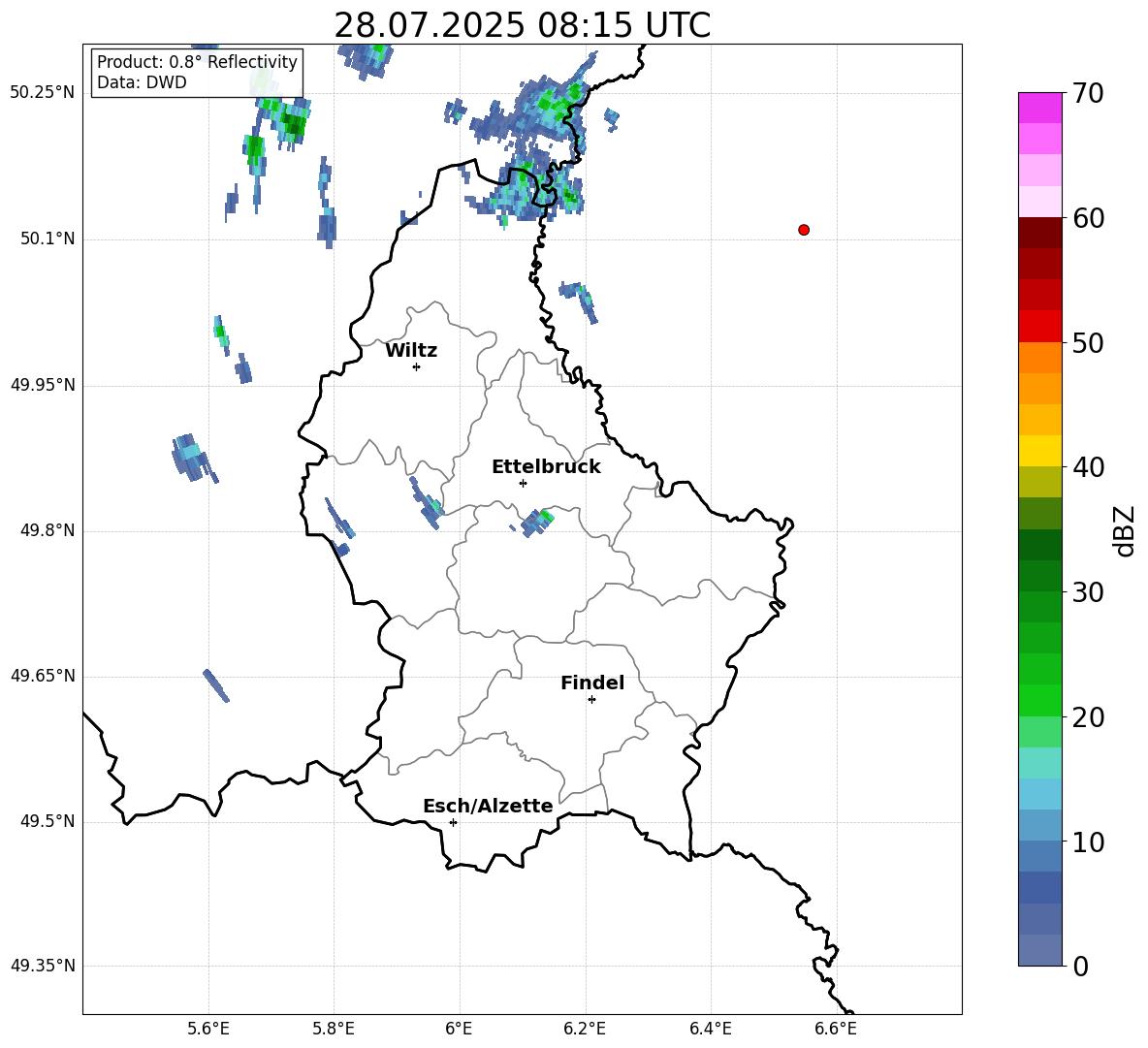Click the 6.4°E longitude label
The image size is (1148, 1048).
[x=710, y=1029]
